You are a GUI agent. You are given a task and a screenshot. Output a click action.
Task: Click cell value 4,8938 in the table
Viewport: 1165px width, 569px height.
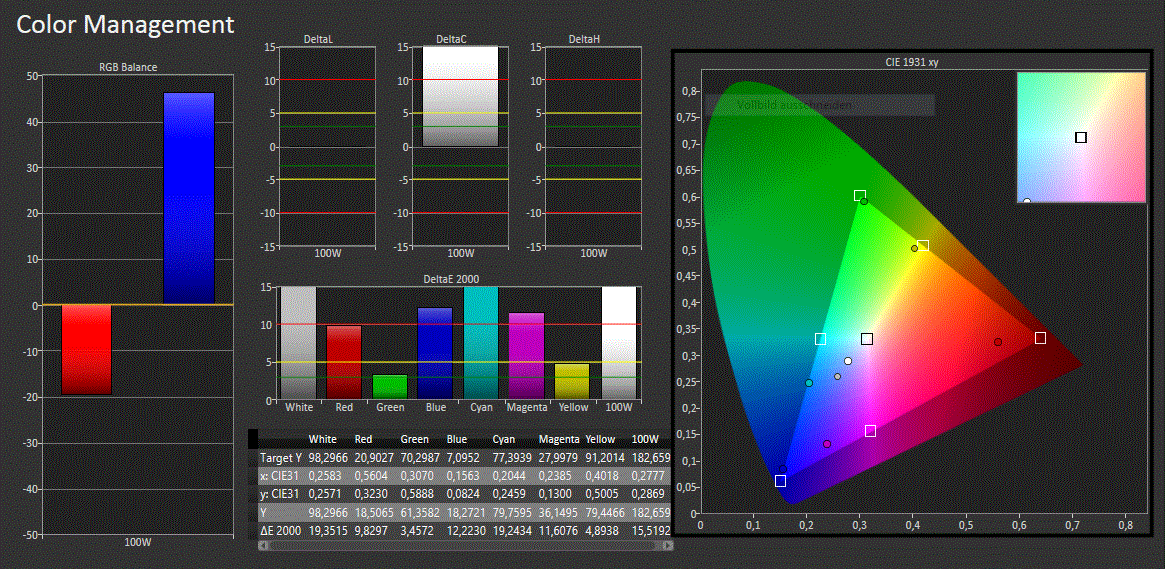pos(604,530)
